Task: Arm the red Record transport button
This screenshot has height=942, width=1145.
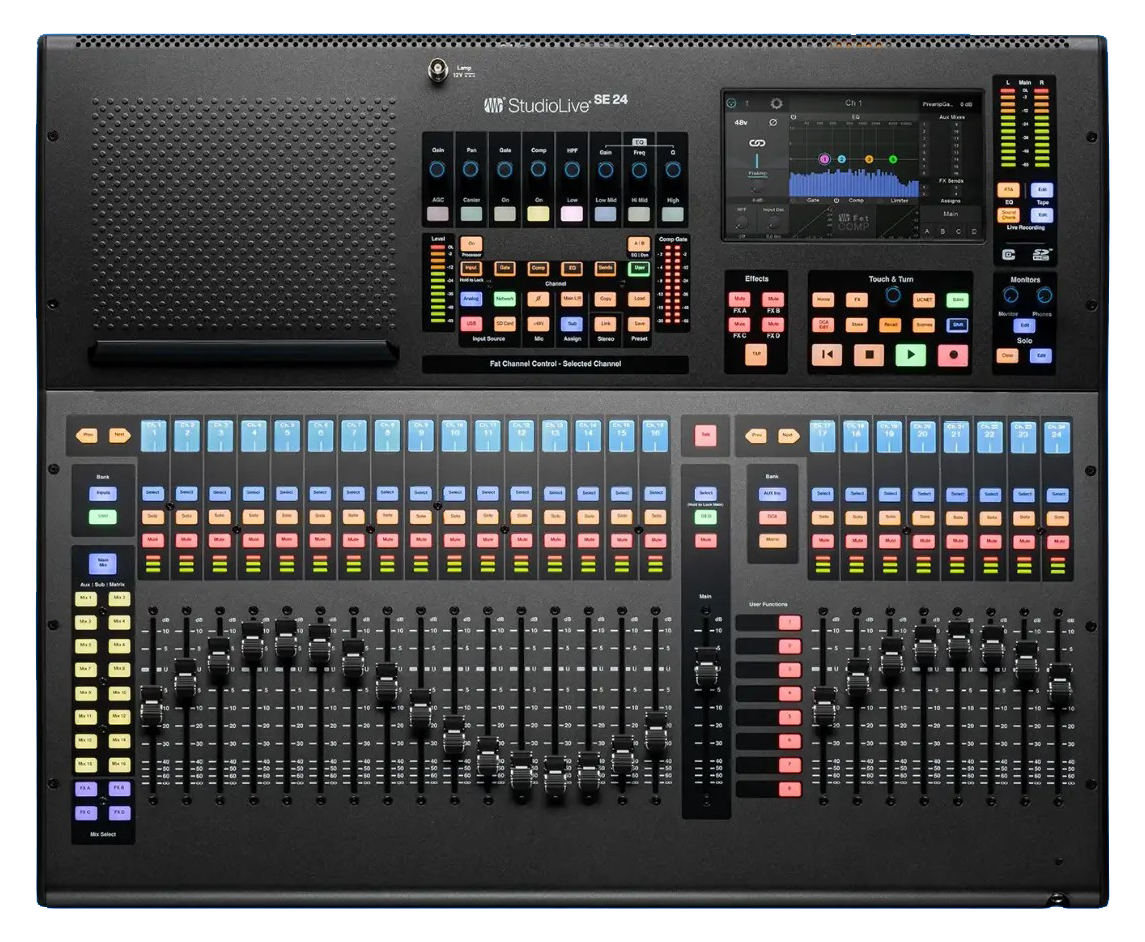Action: tap(953, 354)
